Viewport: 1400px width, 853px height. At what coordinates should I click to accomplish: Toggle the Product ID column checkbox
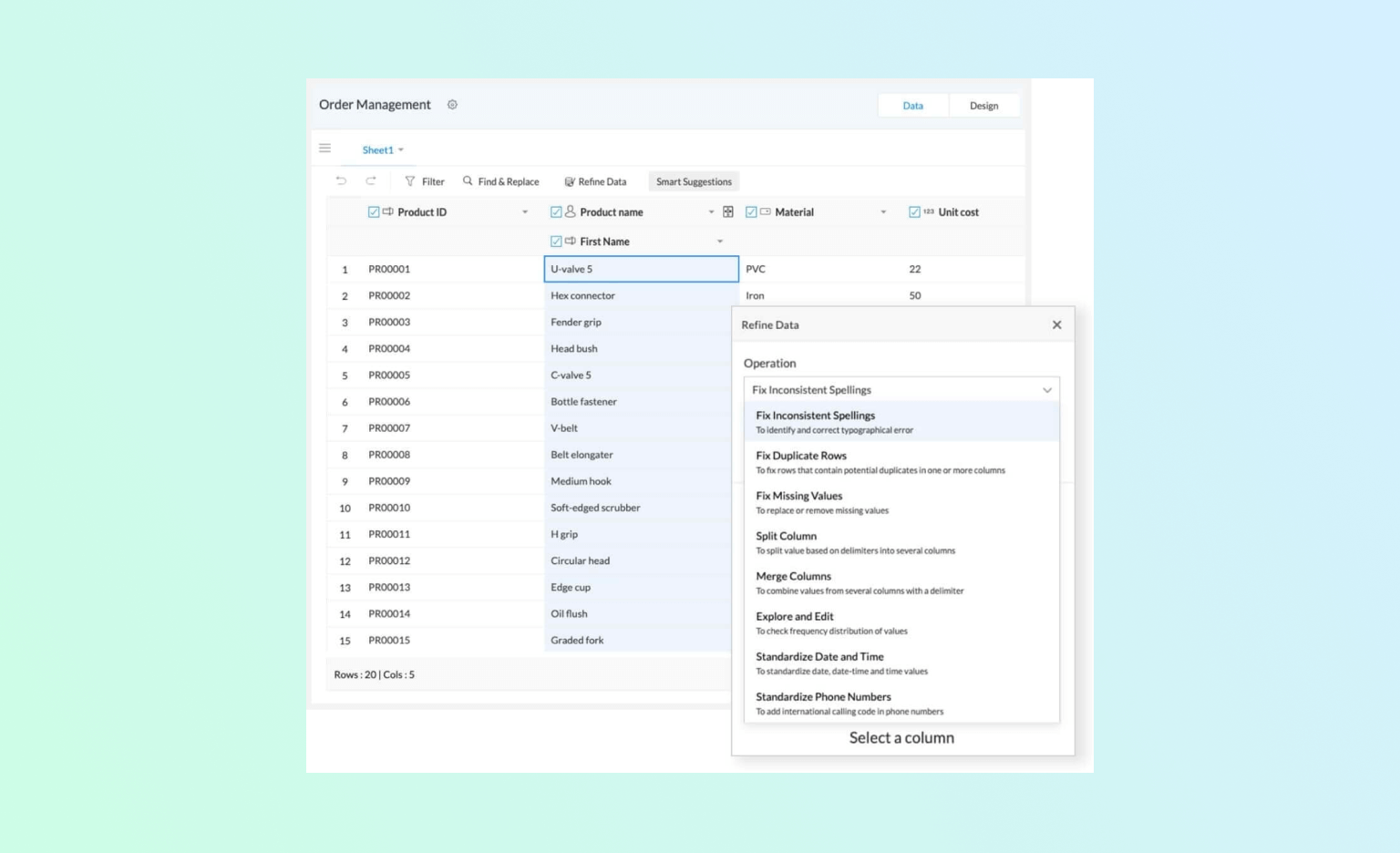374,211
